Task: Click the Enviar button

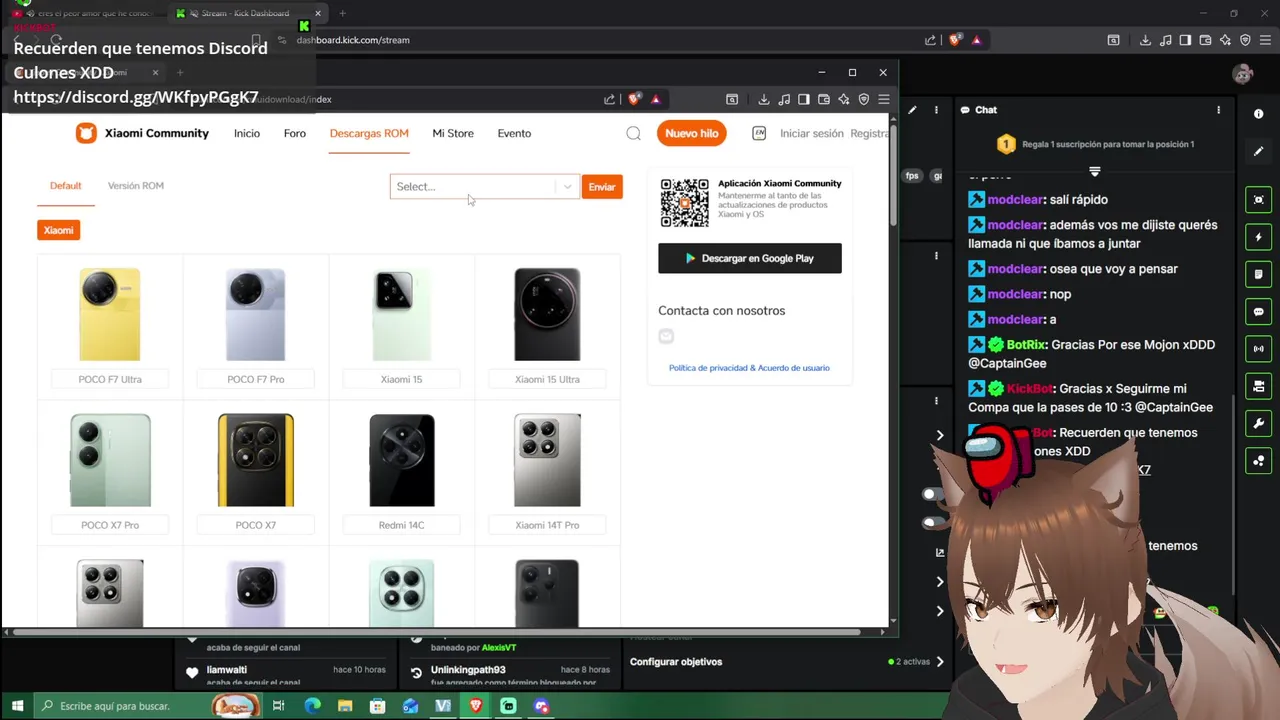Action: coord(602,187)
